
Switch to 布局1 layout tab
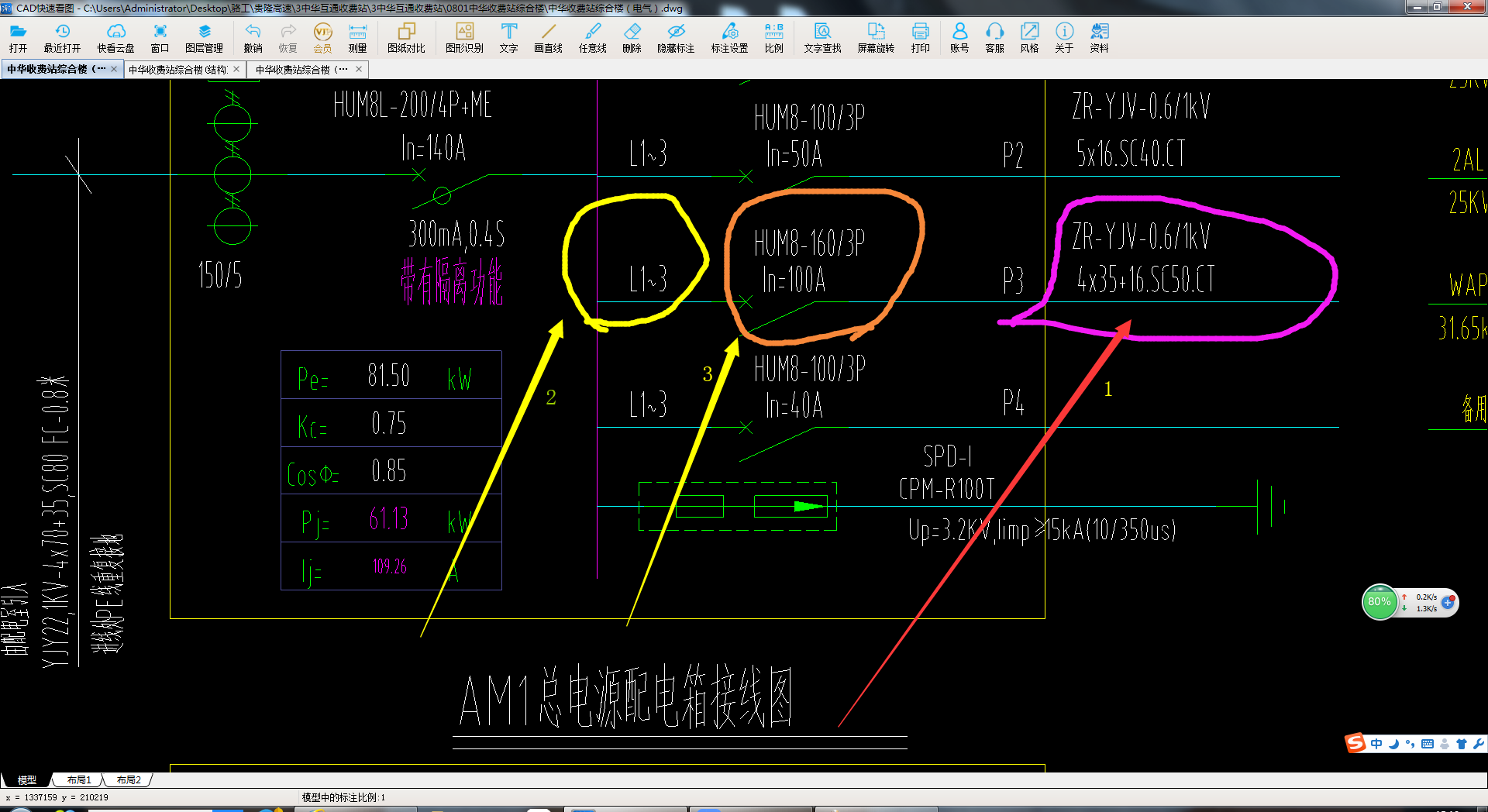(x=79, y=779)
